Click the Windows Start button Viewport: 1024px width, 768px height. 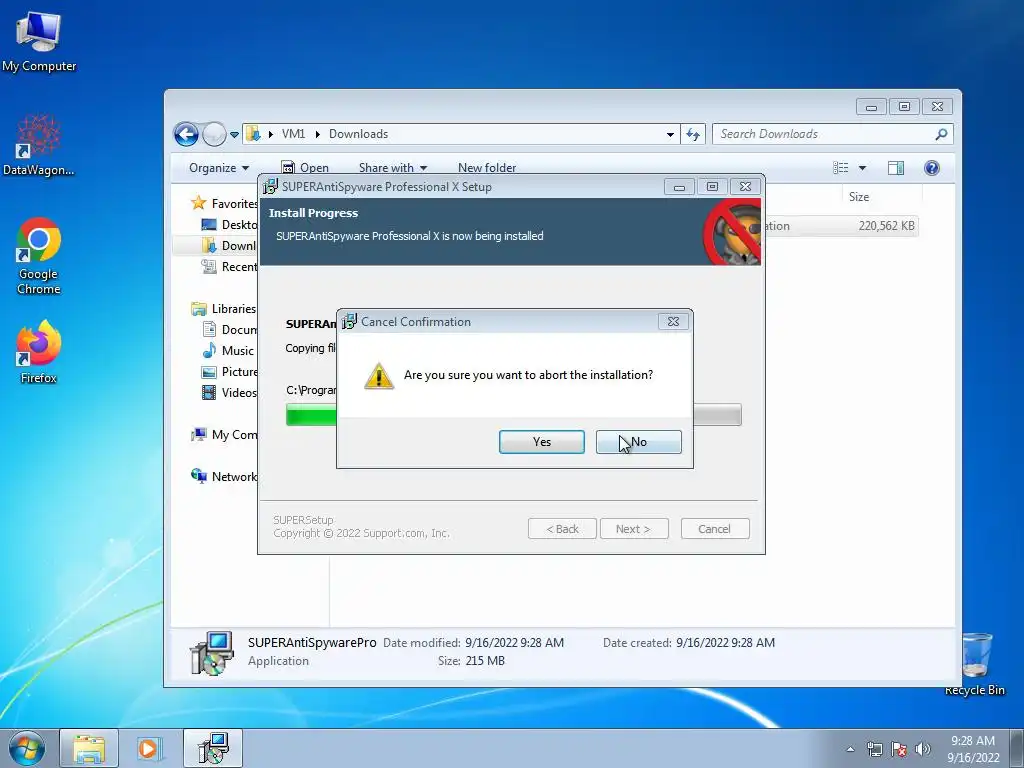(27, 748)
